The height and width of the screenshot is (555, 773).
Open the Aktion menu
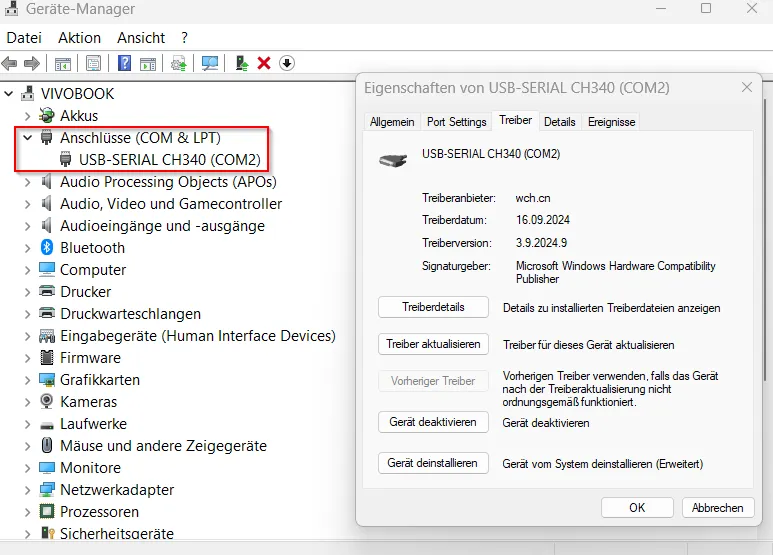(x=80, y=37)
